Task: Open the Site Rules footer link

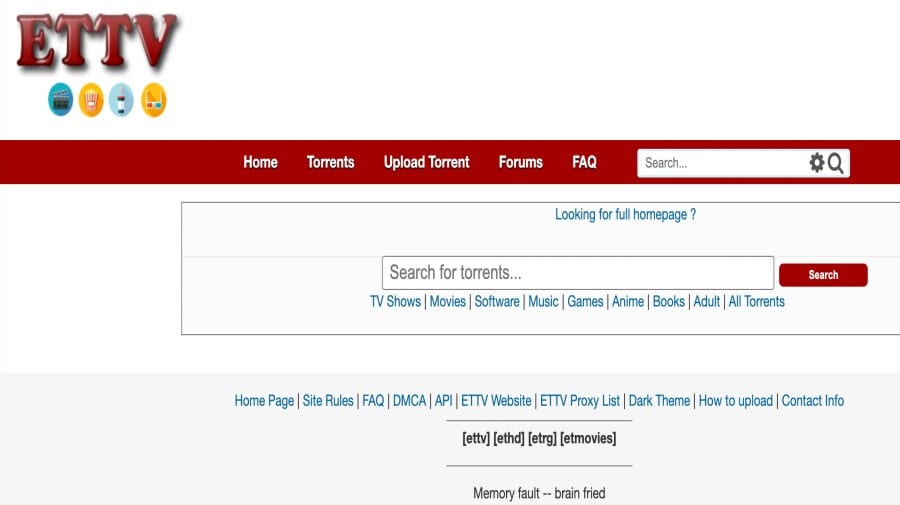Action: (x=328, y=401)
